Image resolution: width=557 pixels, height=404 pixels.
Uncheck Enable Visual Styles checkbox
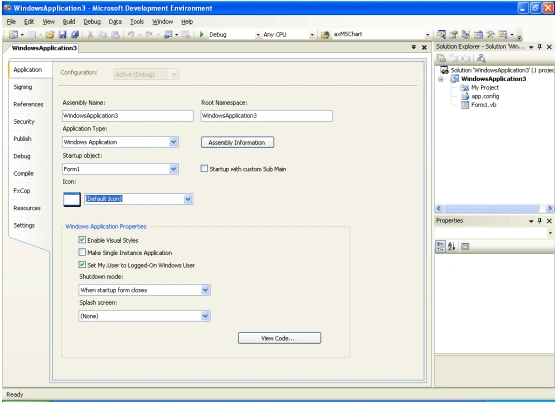(x=82, y=240)
